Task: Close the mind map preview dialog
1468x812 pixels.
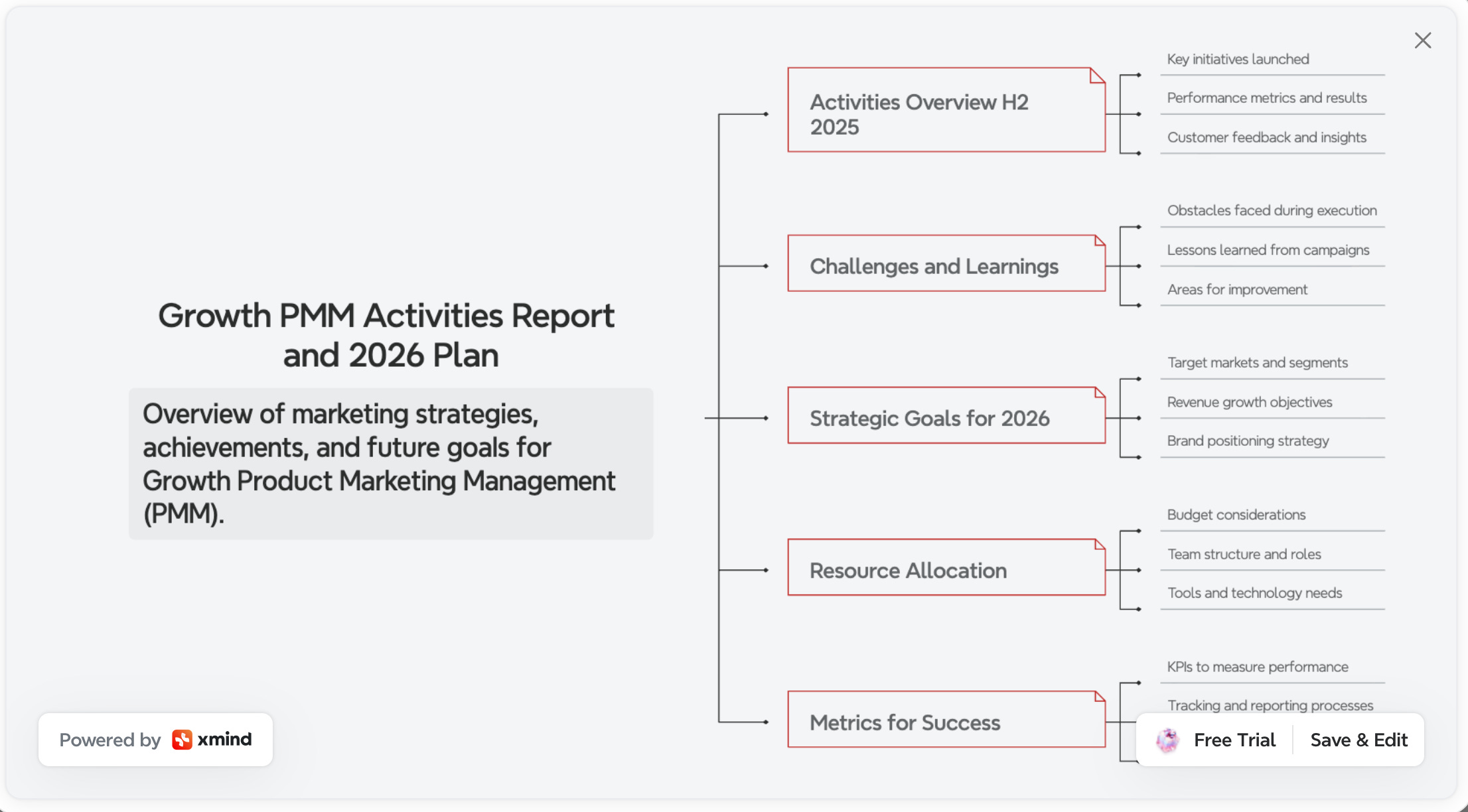Action: coord(1422,40)
